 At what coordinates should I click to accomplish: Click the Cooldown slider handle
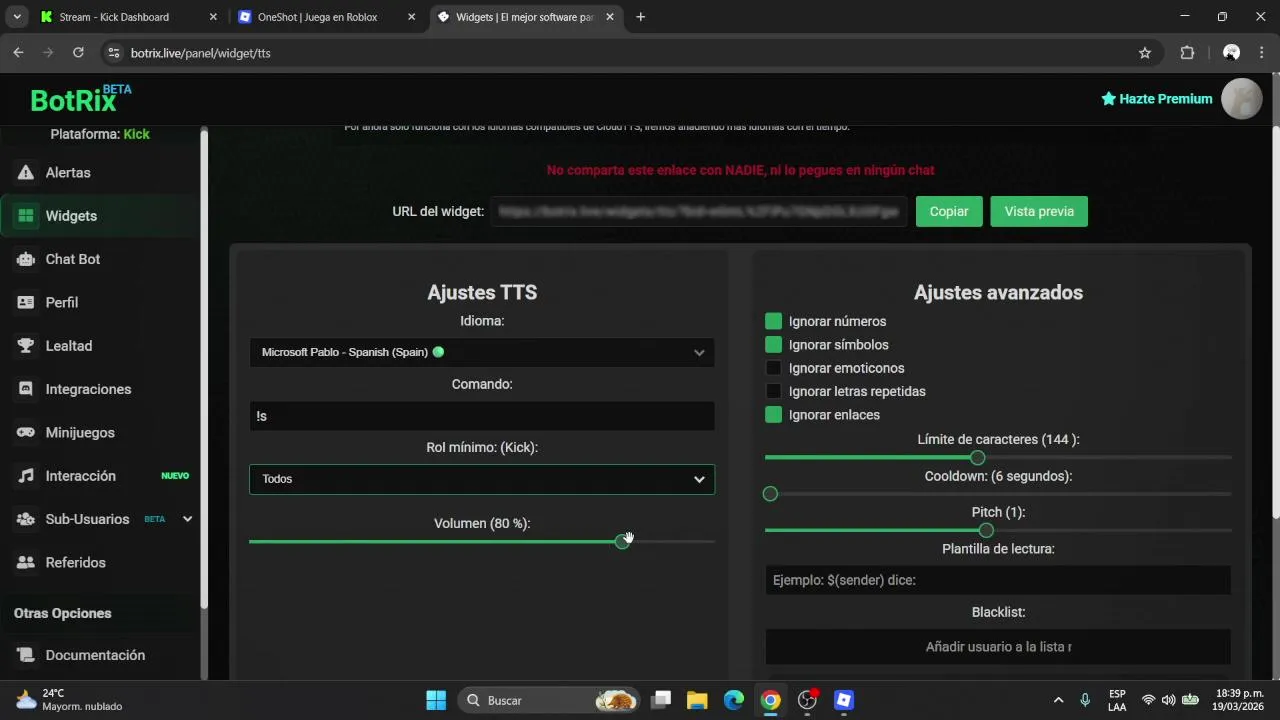click(x=770, y=494)
